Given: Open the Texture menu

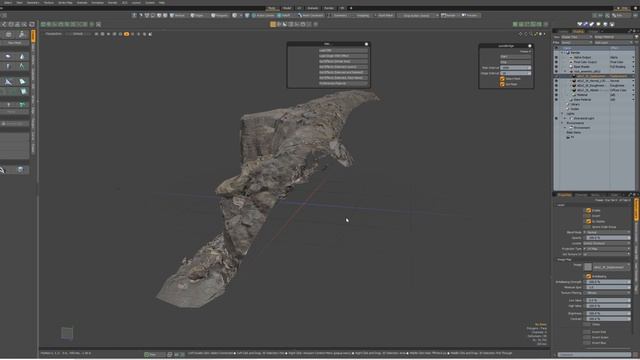Looking at the screenshot, I should point(49,2).
